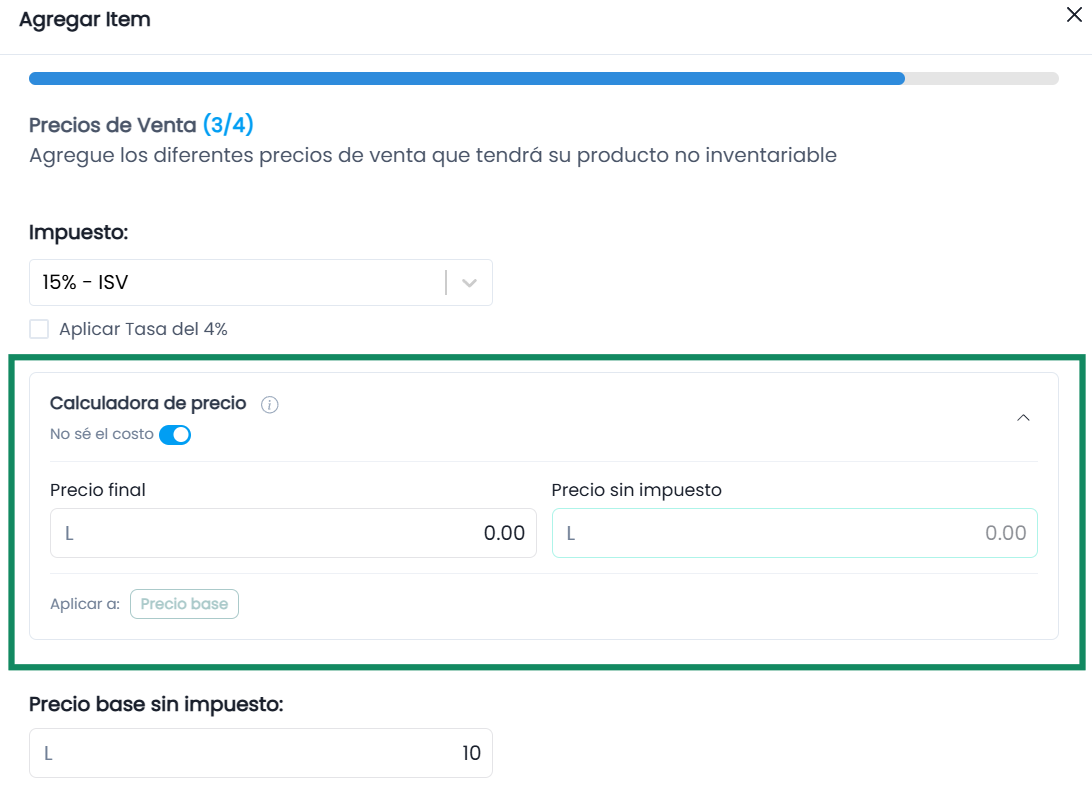Screen dimensions: 1092x791
Task: Turn off the No sé el costo switch
Action: click(175, 434)
